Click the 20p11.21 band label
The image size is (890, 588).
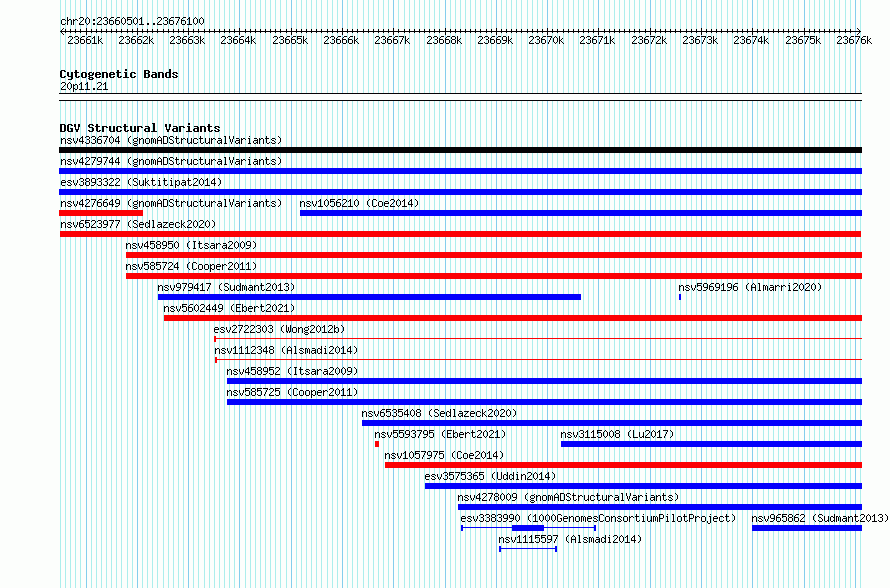coord(84,87)
